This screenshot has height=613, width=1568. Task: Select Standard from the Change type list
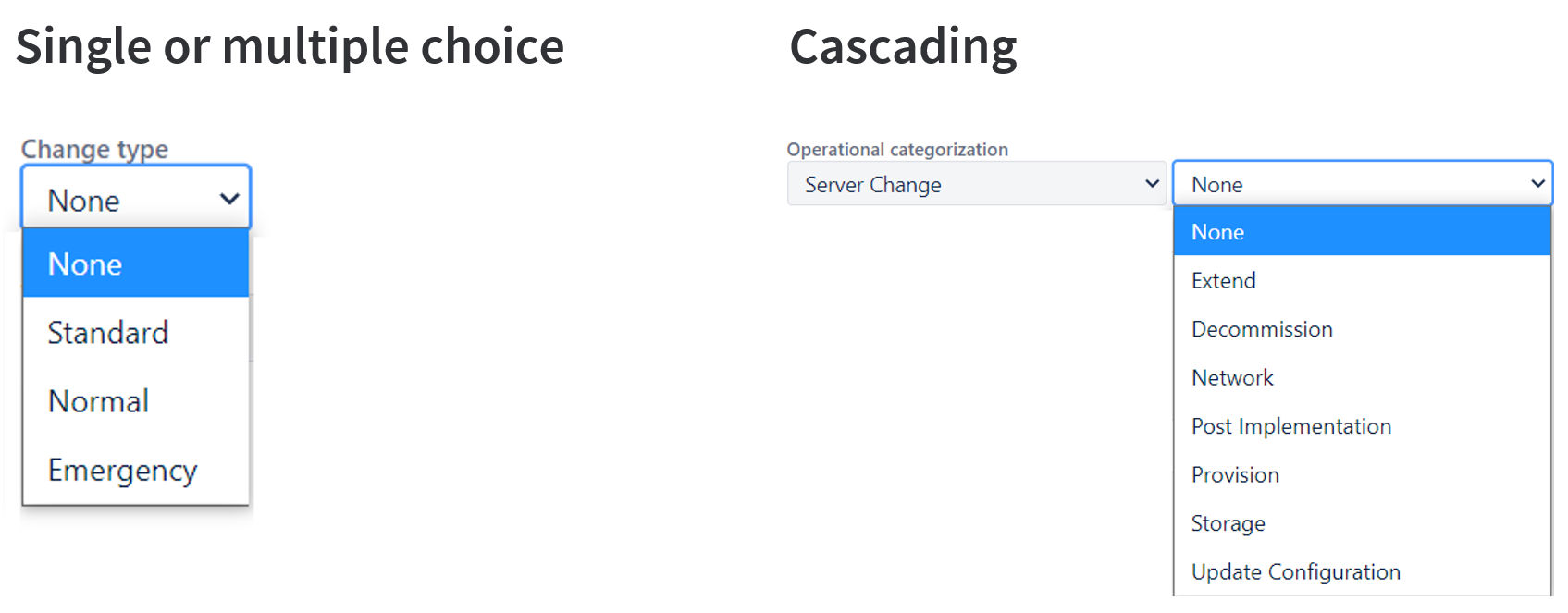click(x=107, y=332)
